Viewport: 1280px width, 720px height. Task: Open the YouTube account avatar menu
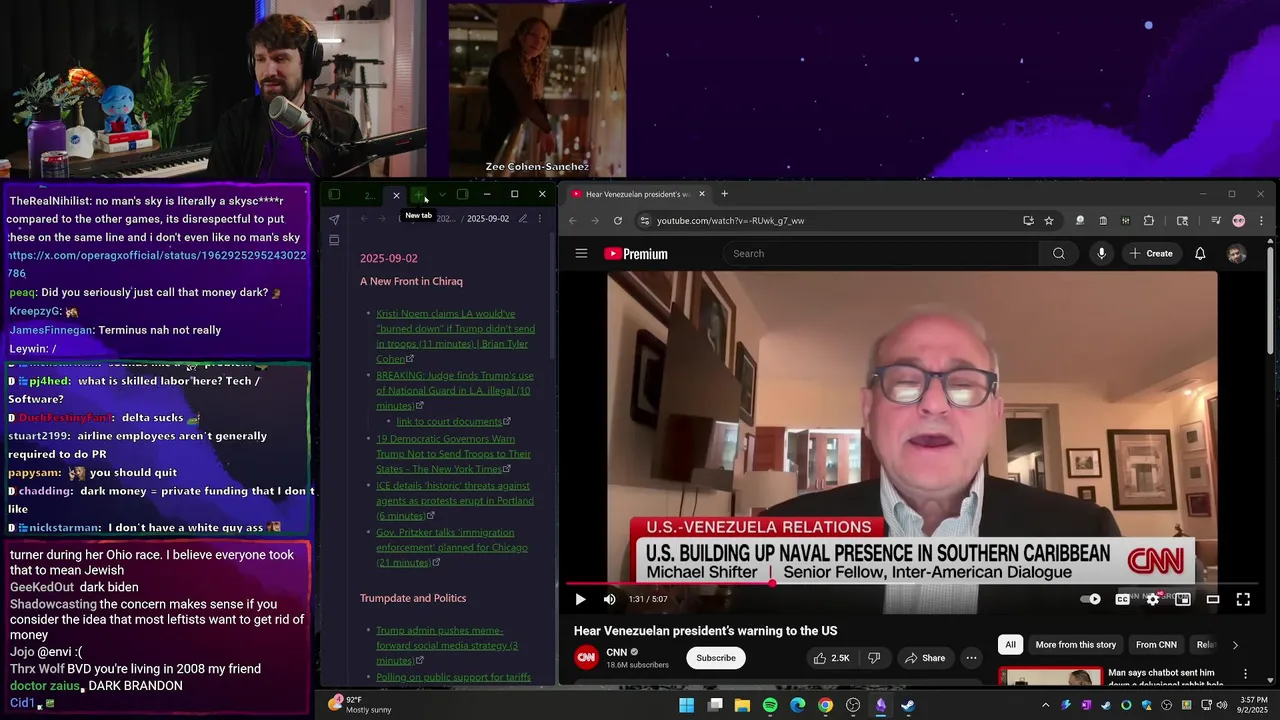coord(1237,254)
